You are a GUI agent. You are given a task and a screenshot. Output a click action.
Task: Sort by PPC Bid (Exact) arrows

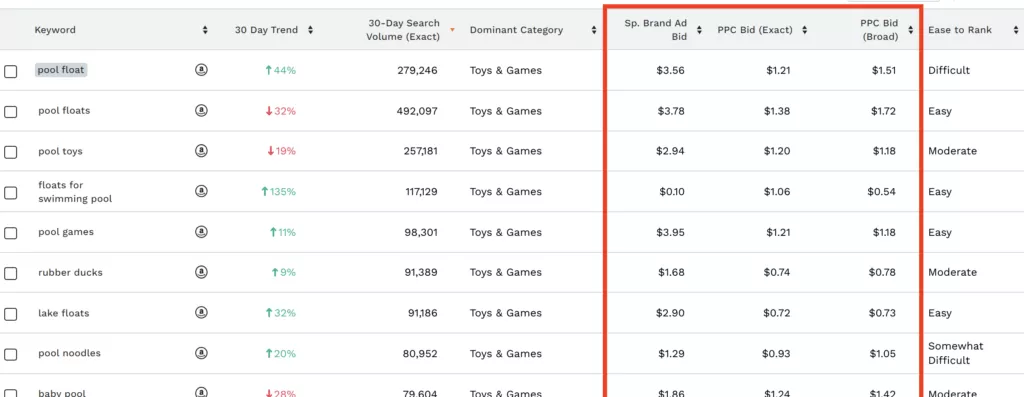pyautogui.click(x=805, y=30)
